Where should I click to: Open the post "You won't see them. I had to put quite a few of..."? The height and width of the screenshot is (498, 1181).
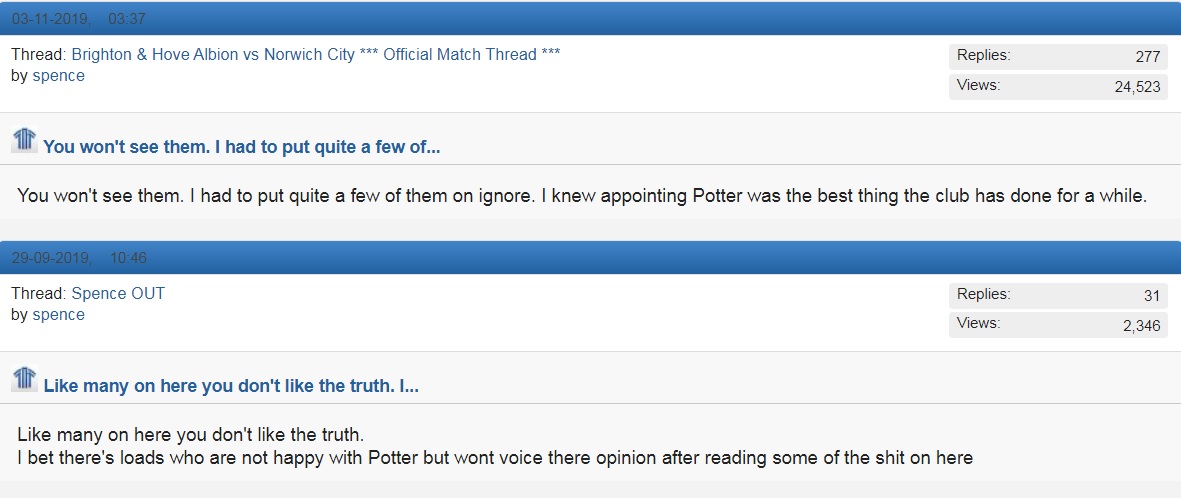click(x=242, y=148)
